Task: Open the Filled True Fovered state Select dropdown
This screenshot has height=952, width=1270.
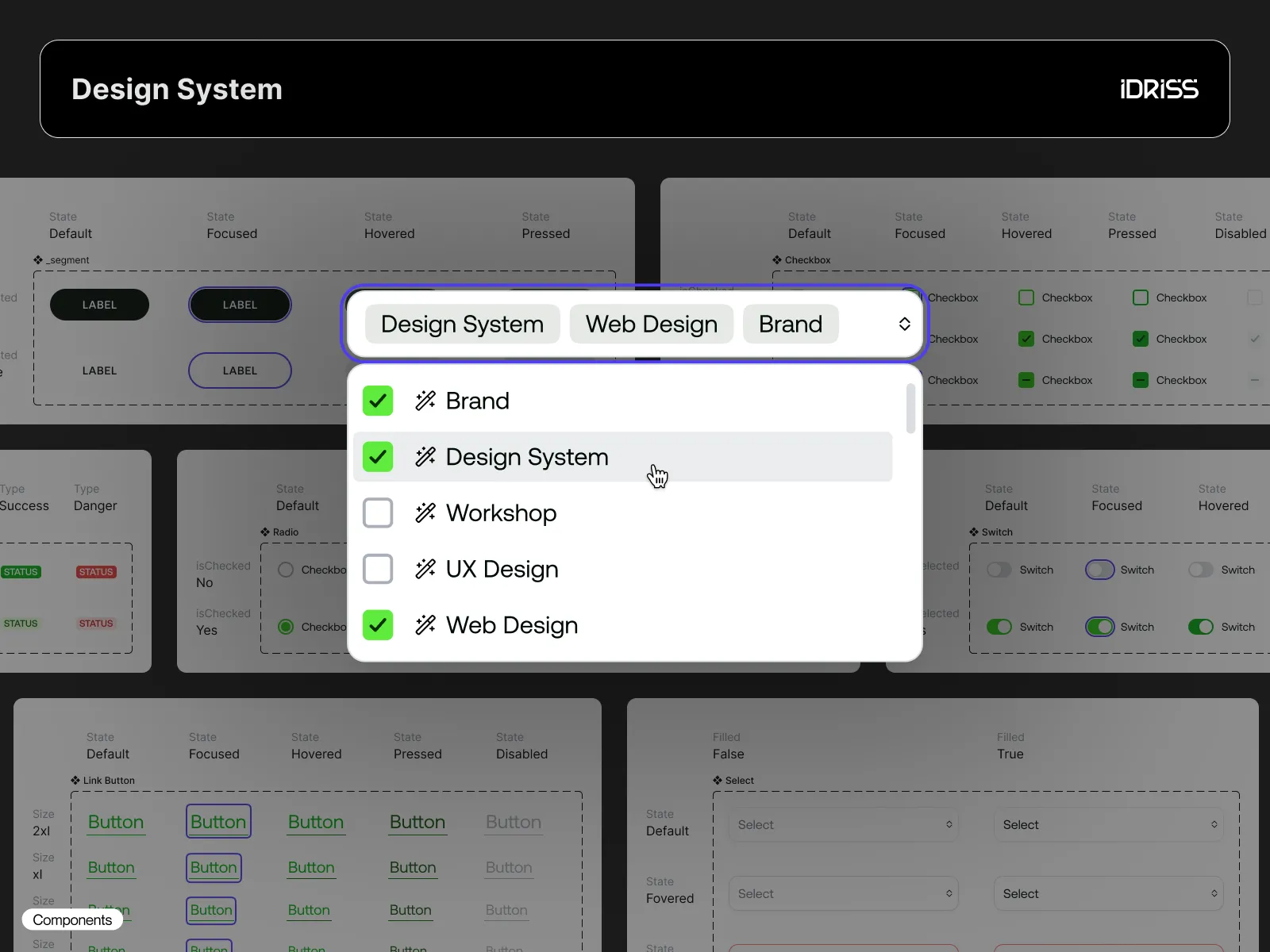Action: (x=1109, y=894)
